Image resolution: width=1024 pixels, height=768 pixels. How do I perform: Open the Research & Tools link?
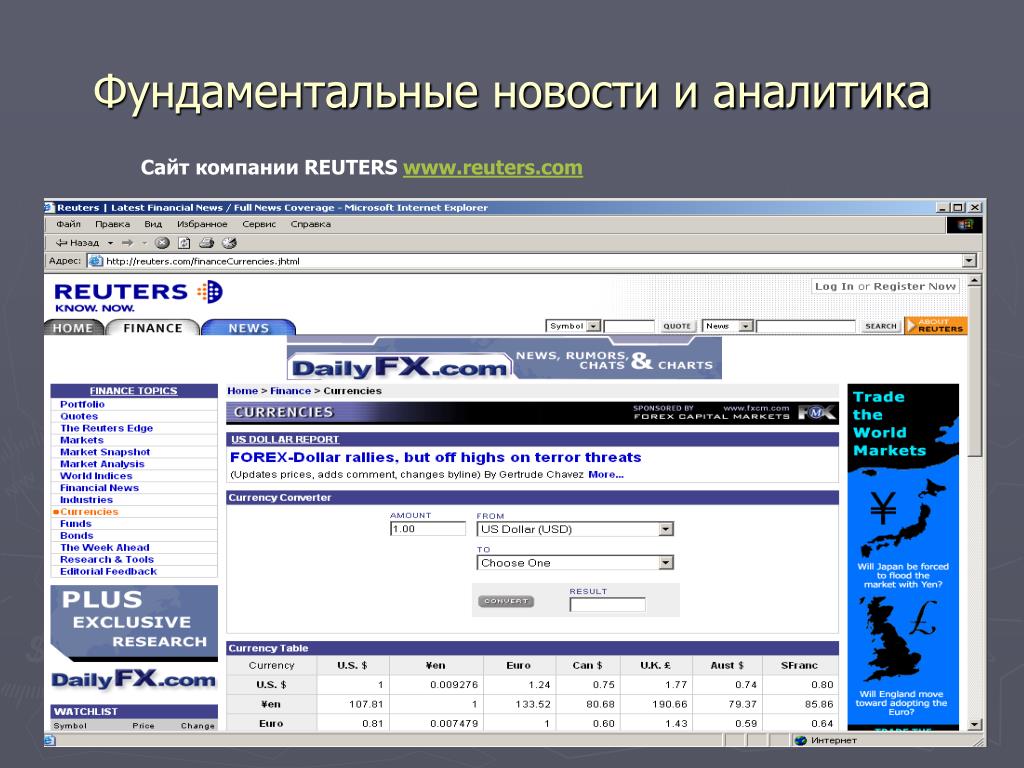click(x=107, y=559)
